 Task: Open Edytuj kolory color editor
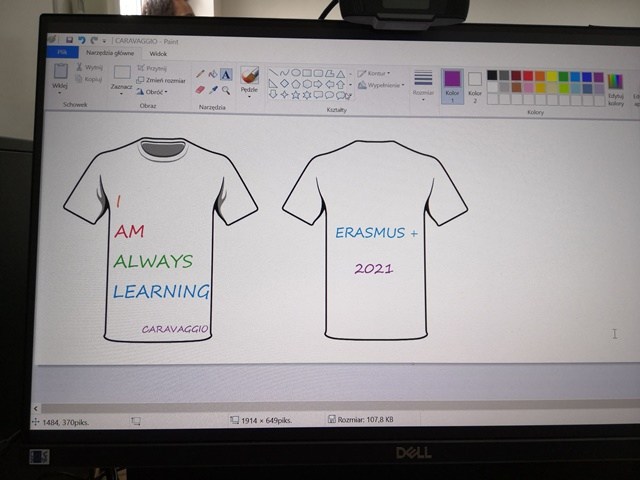(x=616, y=89)
